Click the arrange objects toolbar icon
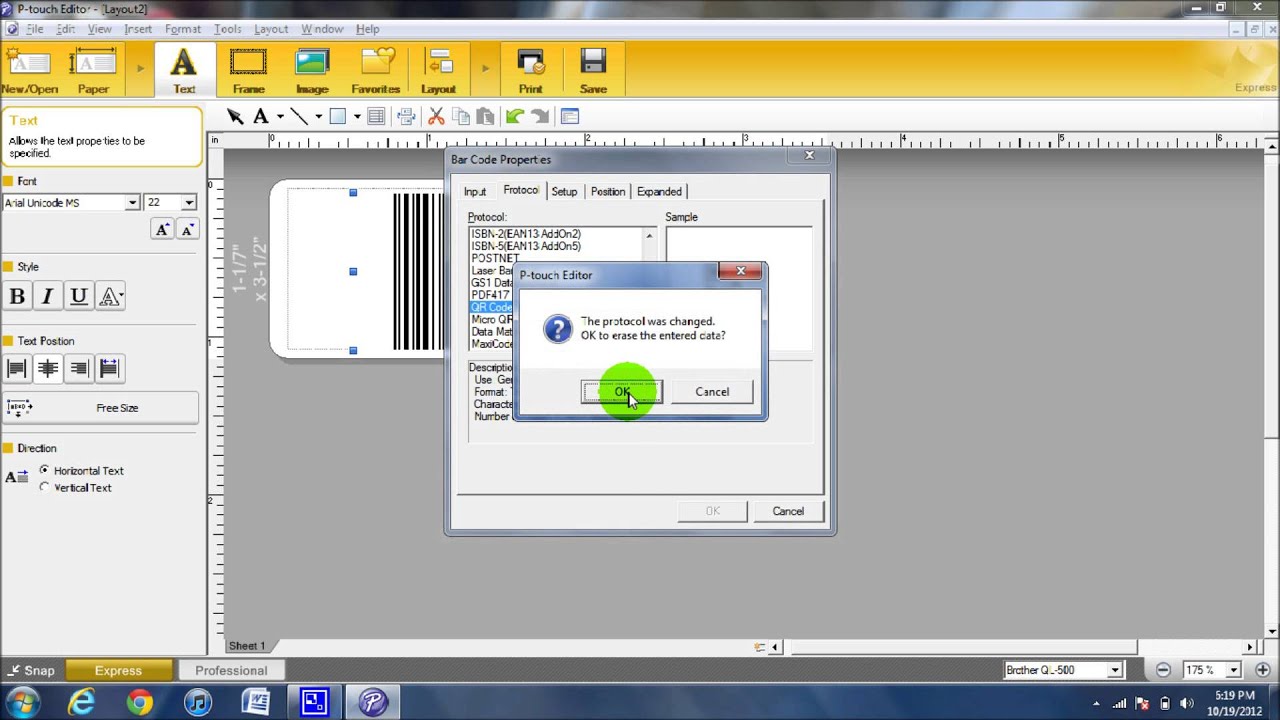 click(406, 117)
